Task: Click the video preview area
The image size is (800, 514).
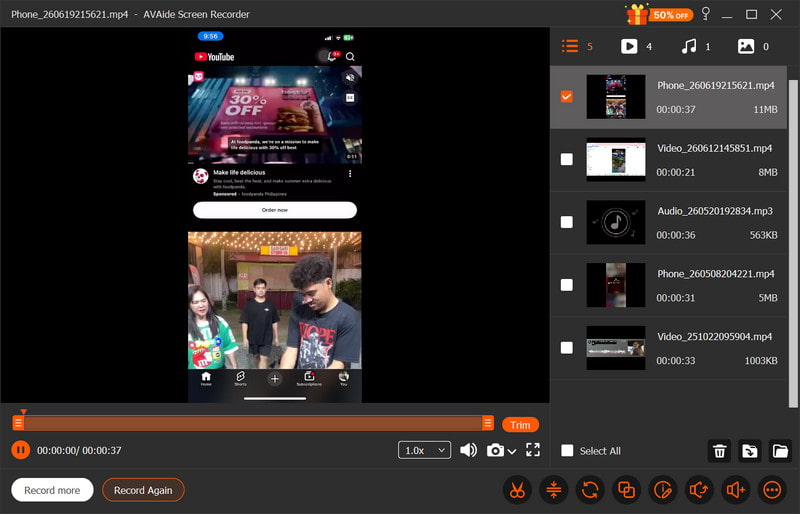Action: coord(275,215)
